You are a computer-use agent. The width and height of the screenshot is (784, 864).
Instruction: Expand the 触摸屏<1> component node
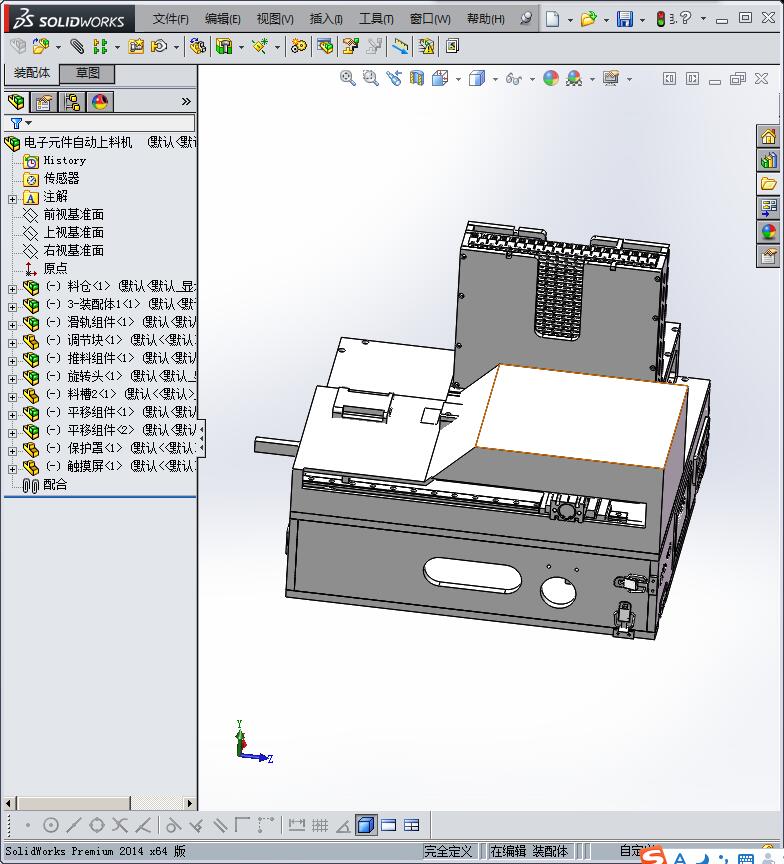click(x=12, y=468)
